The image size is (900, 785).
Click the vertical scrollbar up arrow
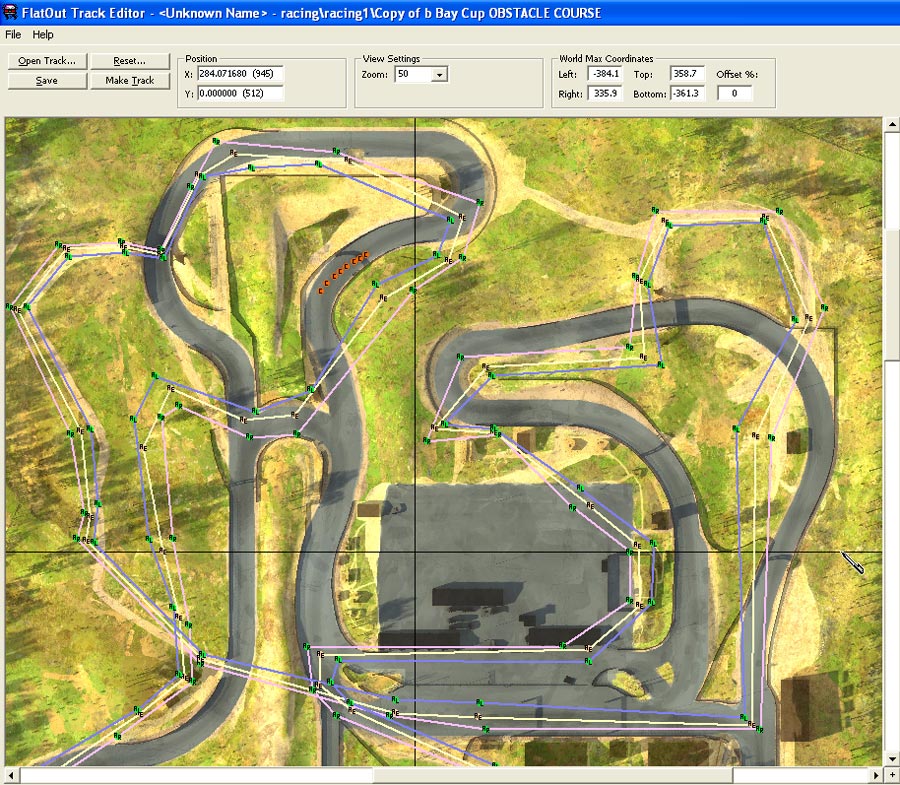pyautogui.click(x=892, y=124)
